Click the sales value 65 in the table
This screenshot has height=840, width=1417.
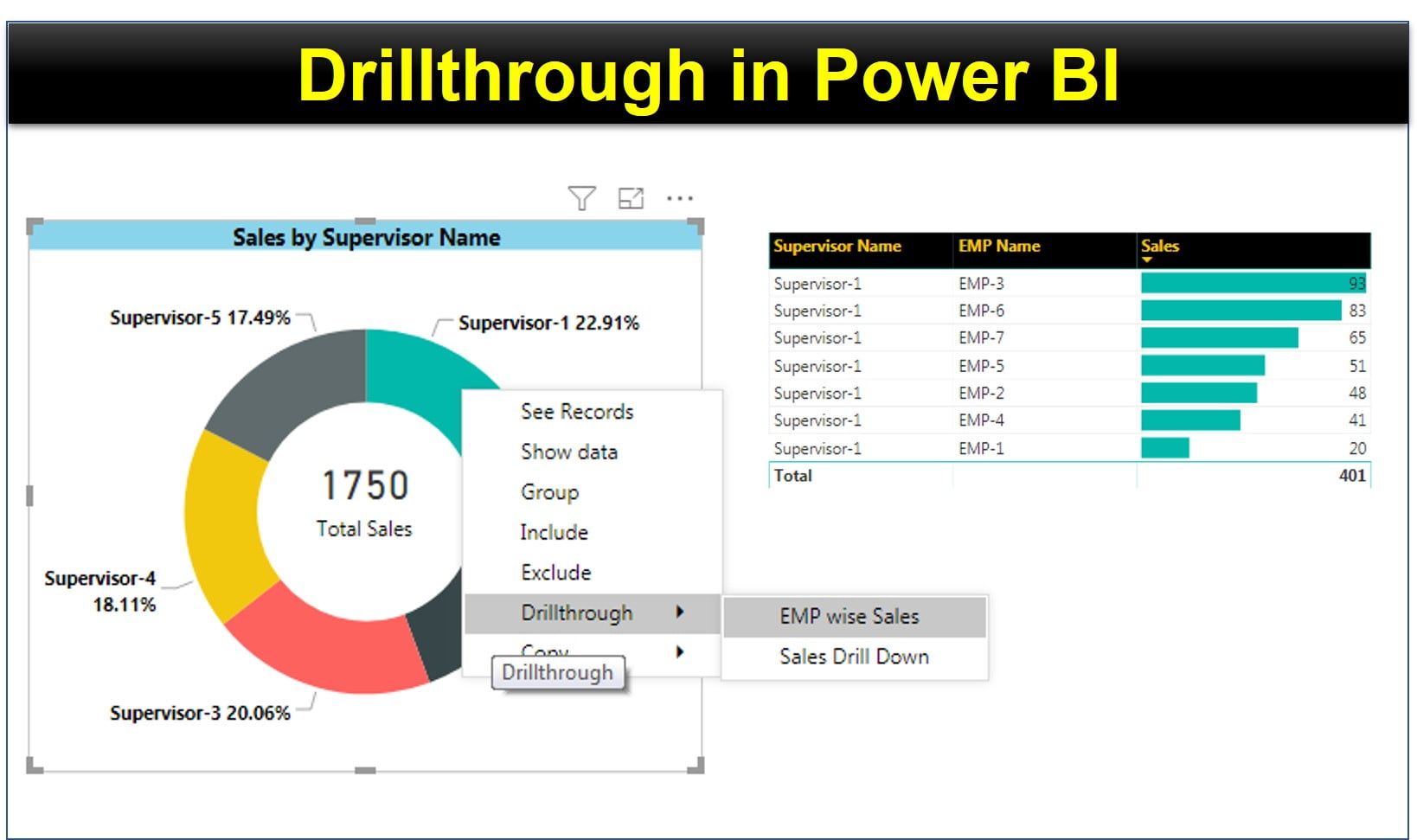click(1357, 338)
